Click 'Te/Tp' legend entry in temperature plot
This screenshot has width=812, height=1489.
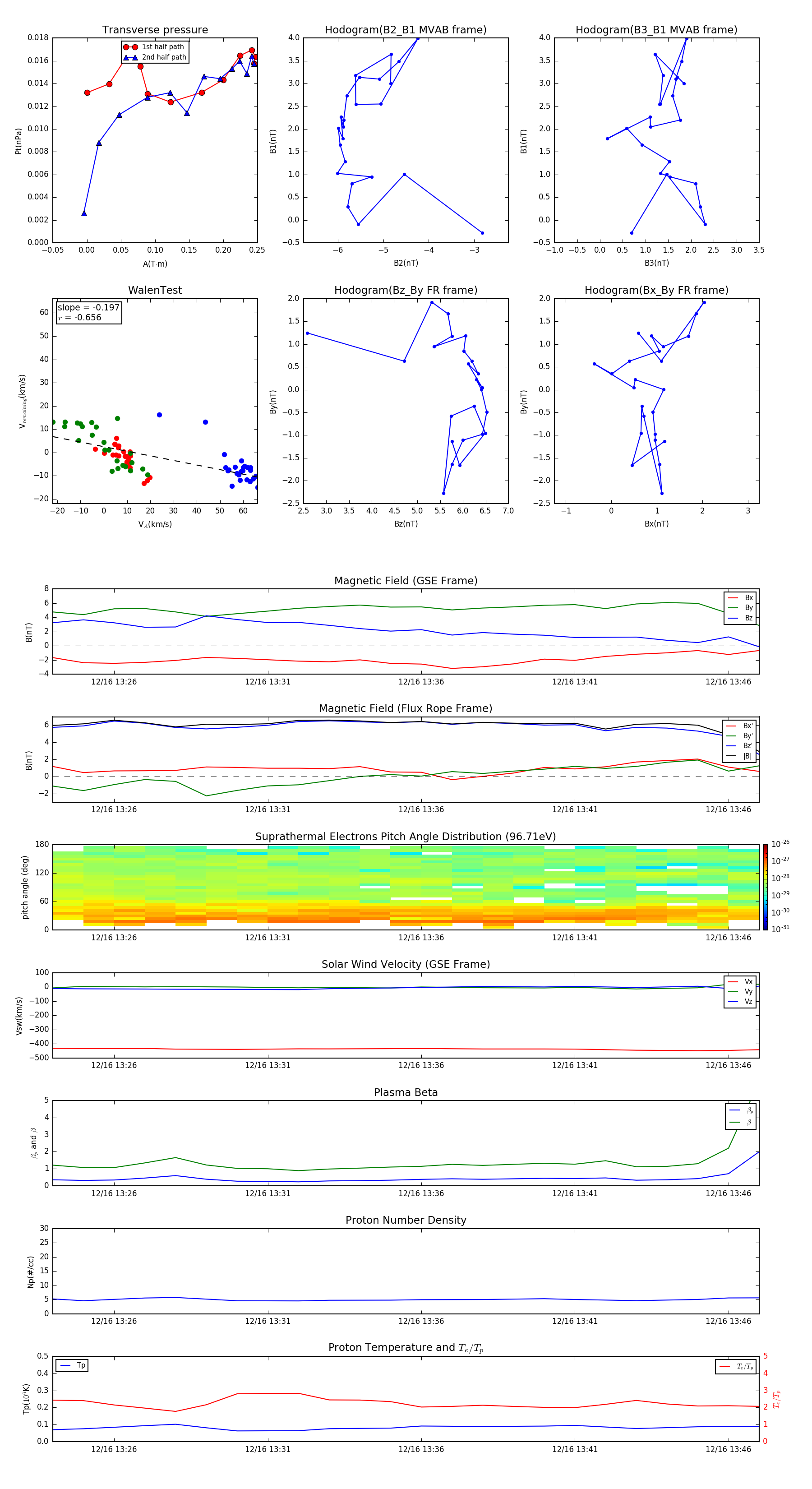737,1366
